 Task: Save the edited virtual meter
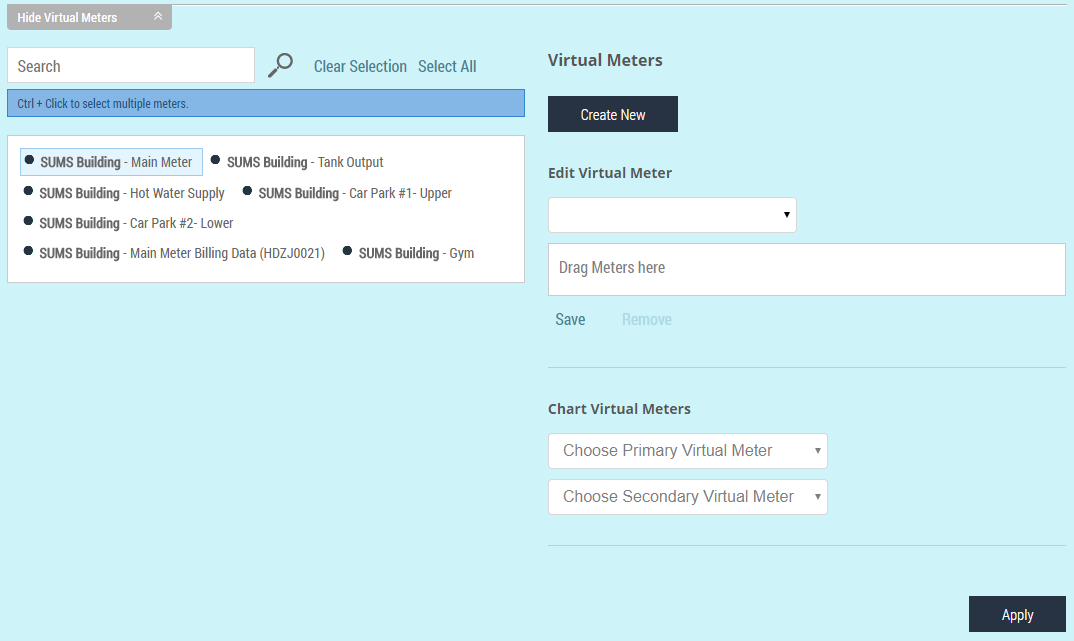(x=570, y=318)
